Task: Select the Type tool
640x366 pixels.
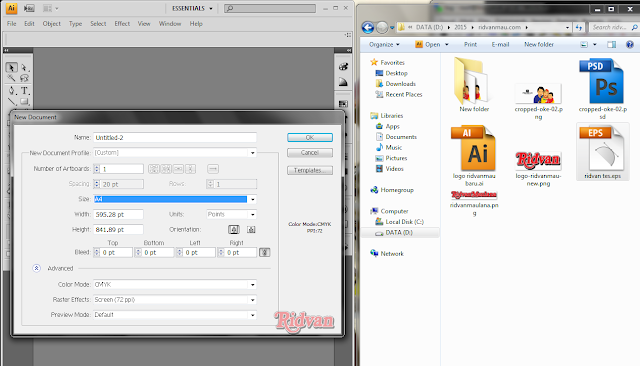Action: pos(24,91)
